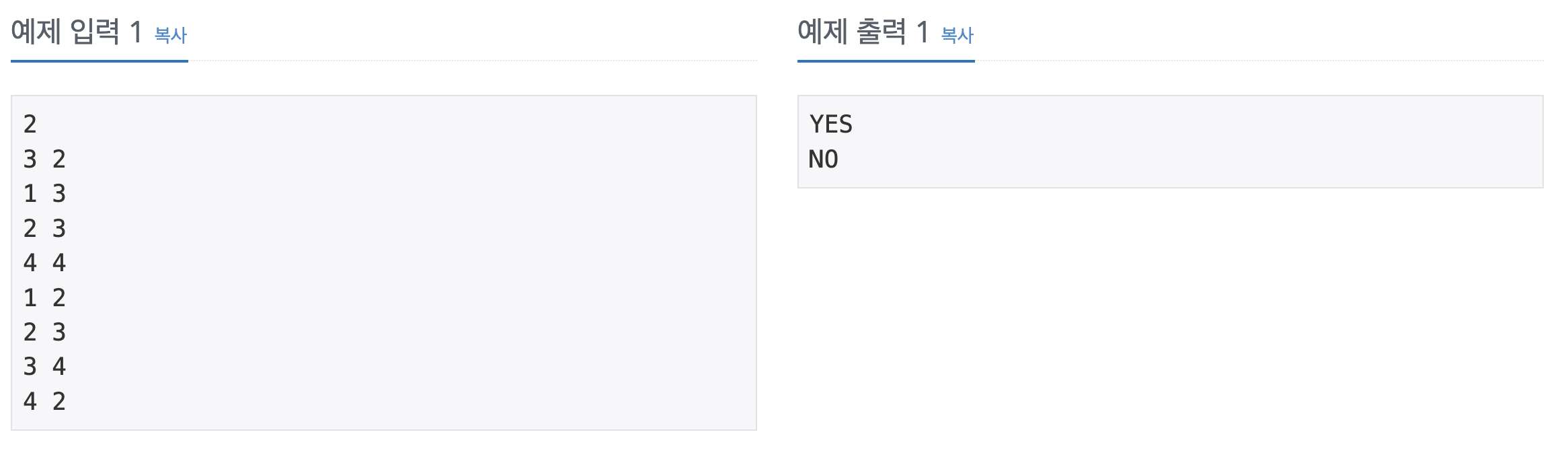Screen dimensions: 1568x459
Task: Copy sample output 1 using the 복사 link
Action: tap(957, 35)
